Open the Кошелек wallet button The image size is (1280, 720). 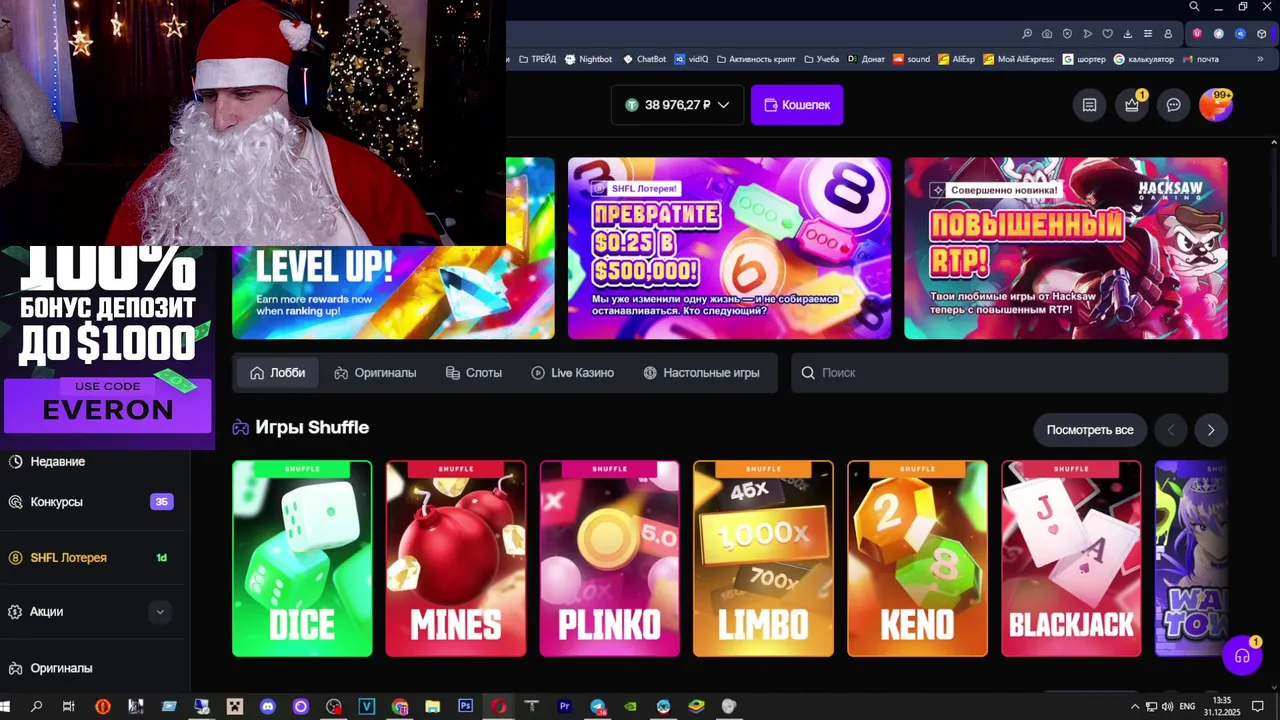point(797,105)
